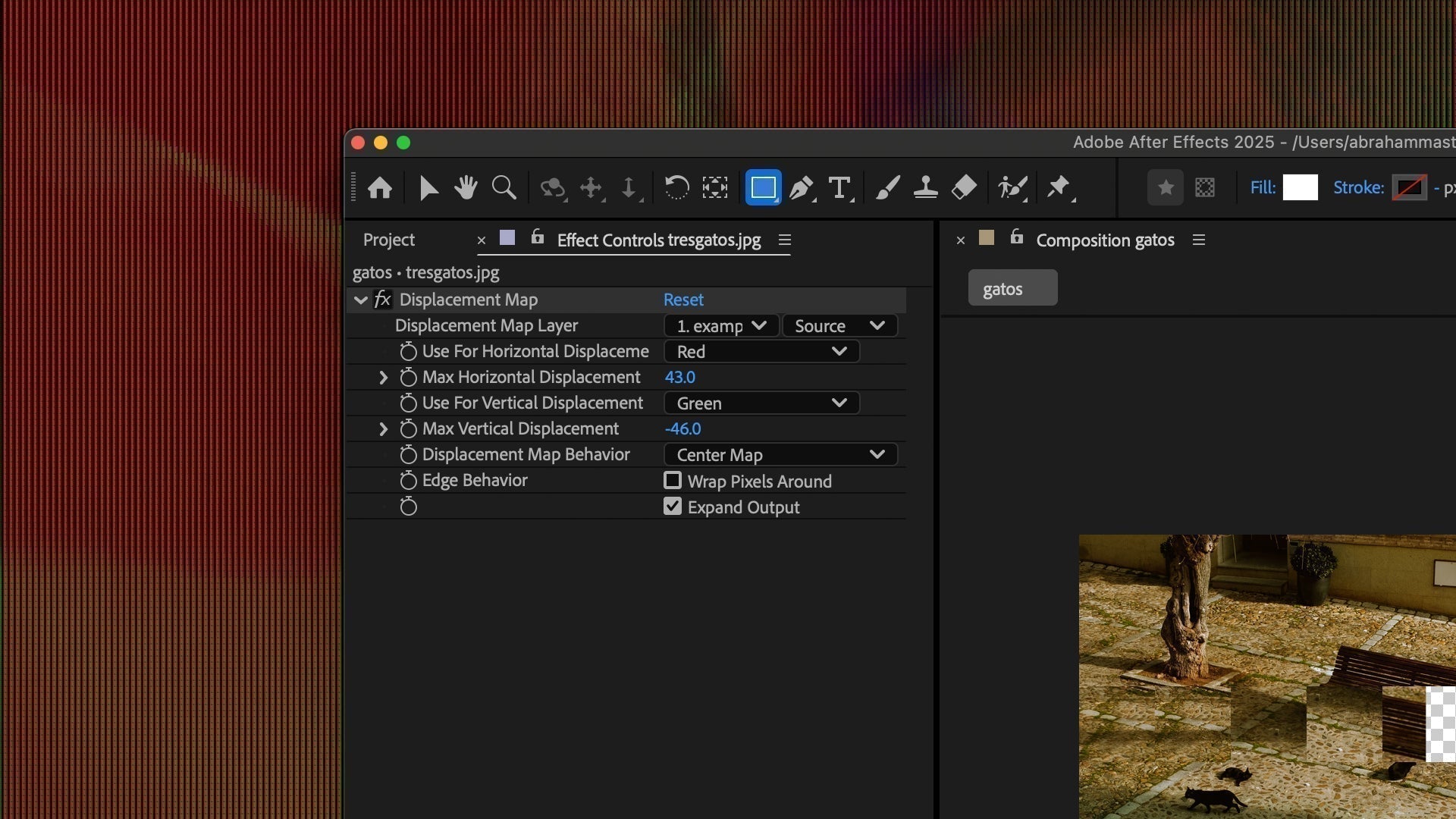The height and width of the screenshot is (819, 1456).
Task: Select the Pan camera tool
Action: pyautogui.click(x=591, y=187)
